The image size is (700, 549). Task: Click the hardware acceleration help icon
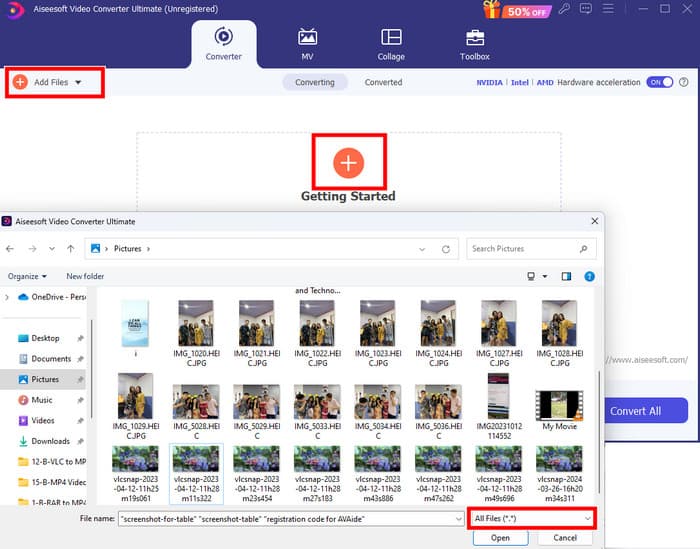pyautogui.click(x=683, y=82)
